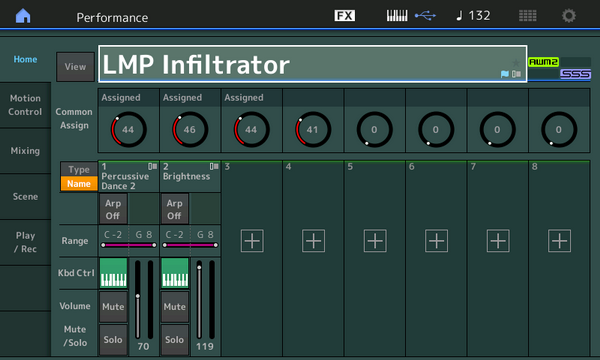The height and width of the screenshot is (360, 600).
Task: Open the Scene tab
Action: 25,197
